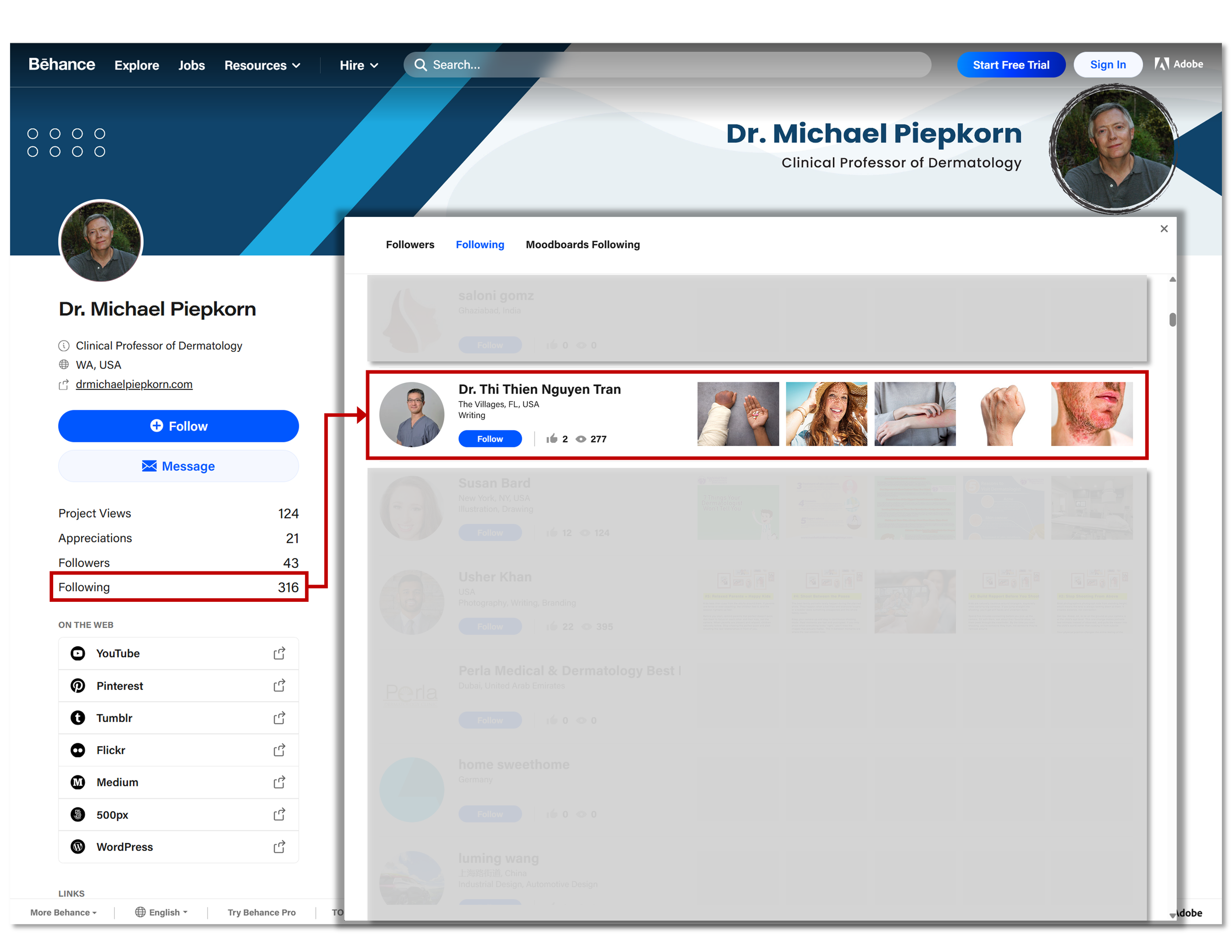Image resolution: width=1232 pixels, height=952 pixels.
Task: Click the Tumblr icon
Action: [x=78, y=718]
